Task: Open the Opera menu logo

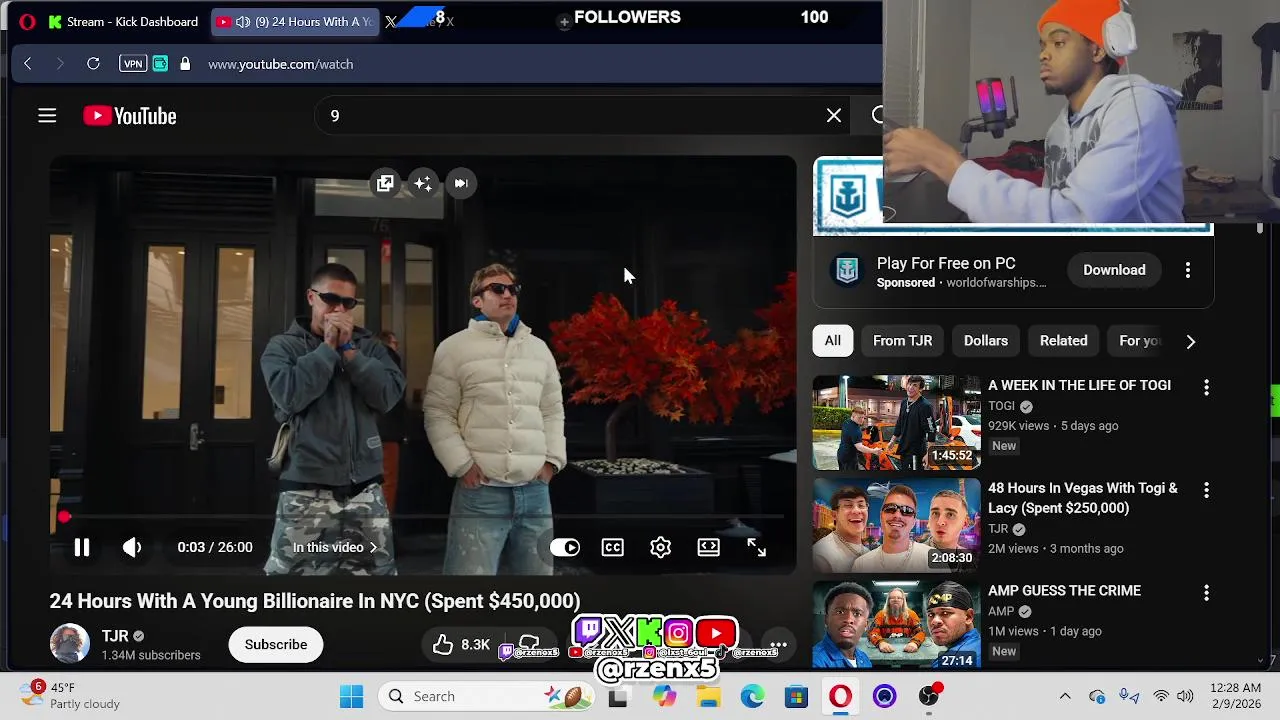Action: [x=27, y=21]
